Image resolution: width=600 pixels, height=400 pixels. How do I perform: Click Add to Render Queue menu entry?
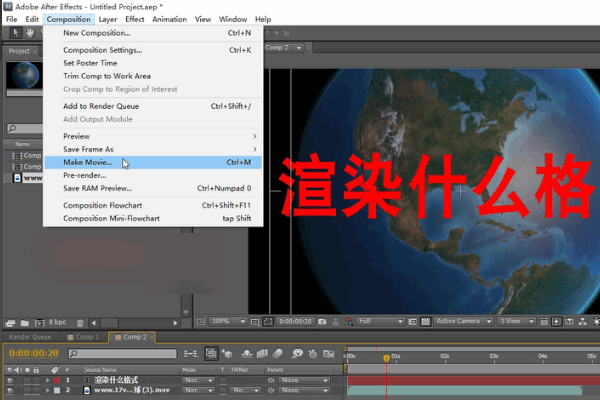coord(101,106)
